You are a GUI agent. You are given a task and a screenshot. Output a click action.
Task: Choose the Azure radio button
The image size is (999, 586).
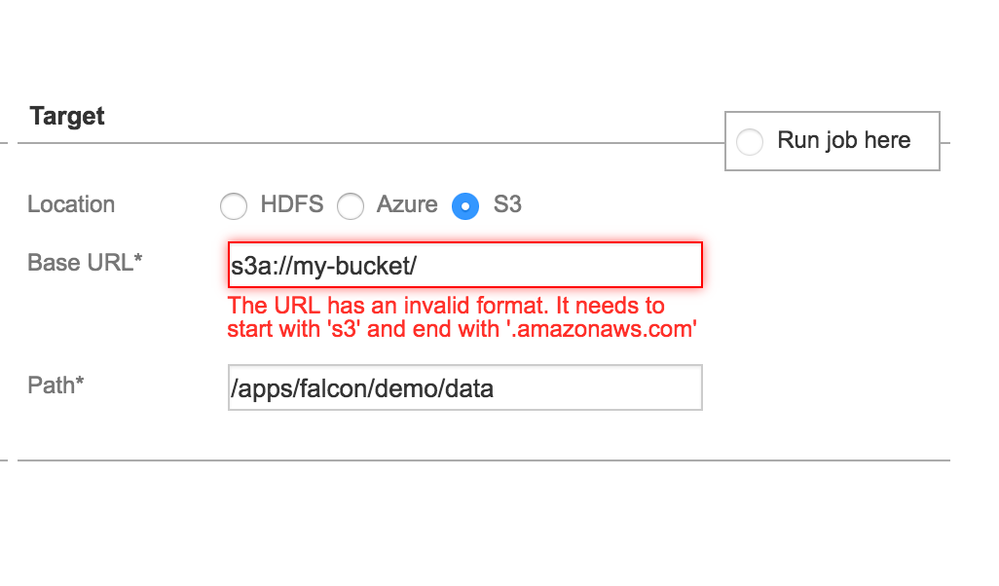350,206
